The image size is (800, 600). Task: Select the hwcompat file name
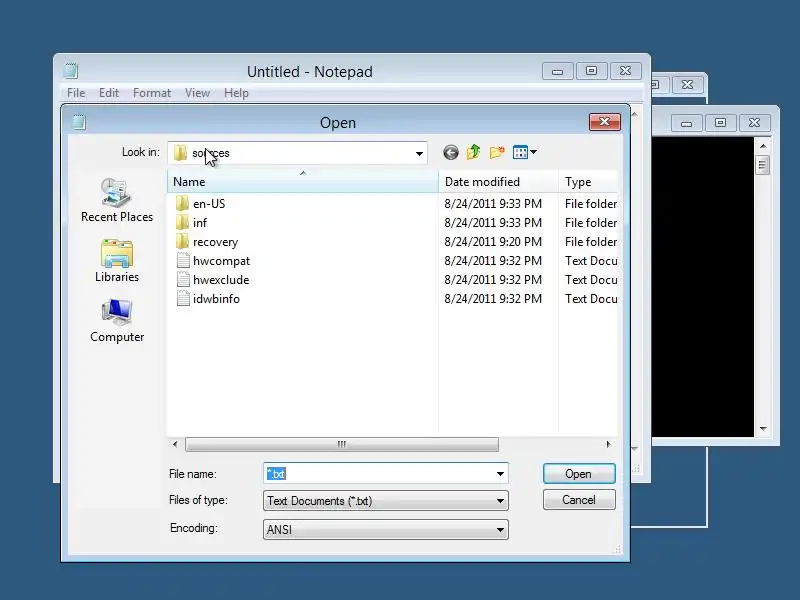coord(221,261)
